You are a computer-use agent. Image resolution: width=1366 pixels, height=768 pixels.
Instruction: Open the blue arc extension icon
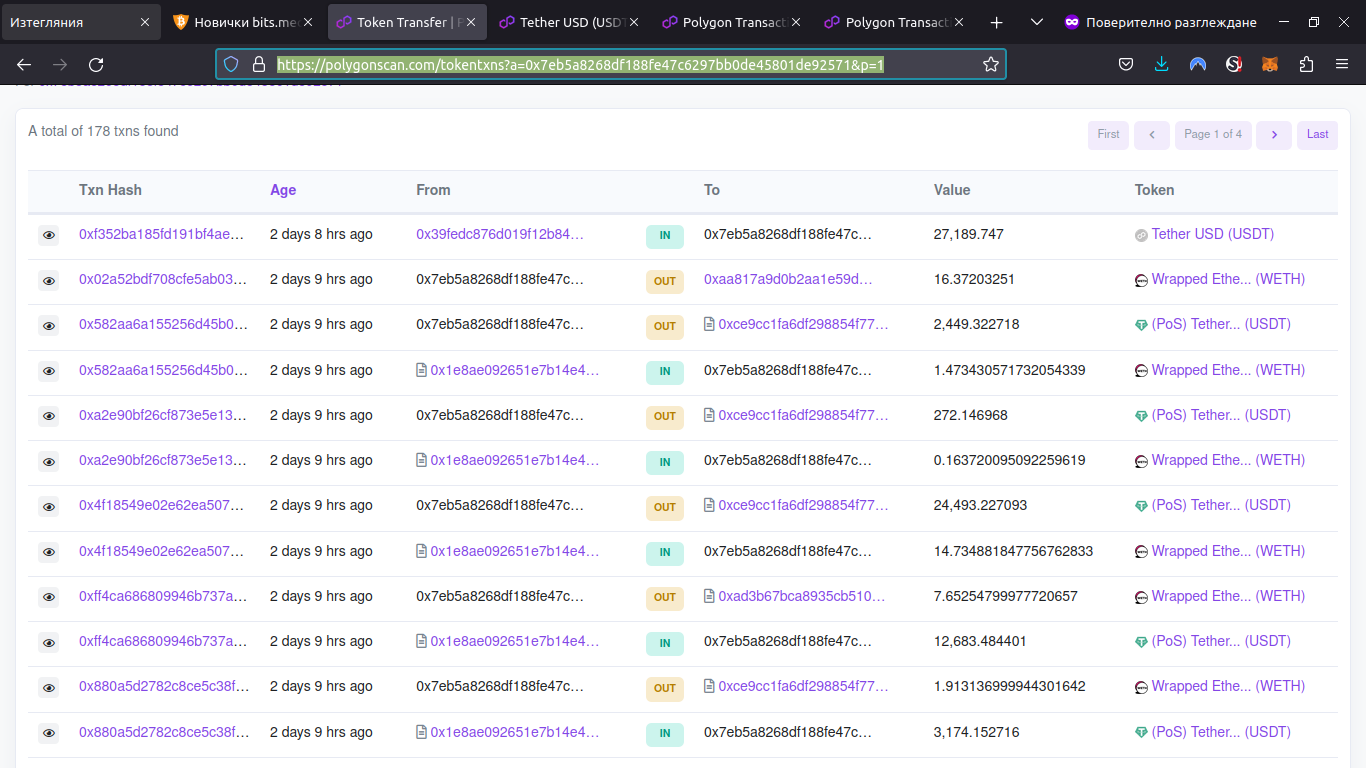1198,64
